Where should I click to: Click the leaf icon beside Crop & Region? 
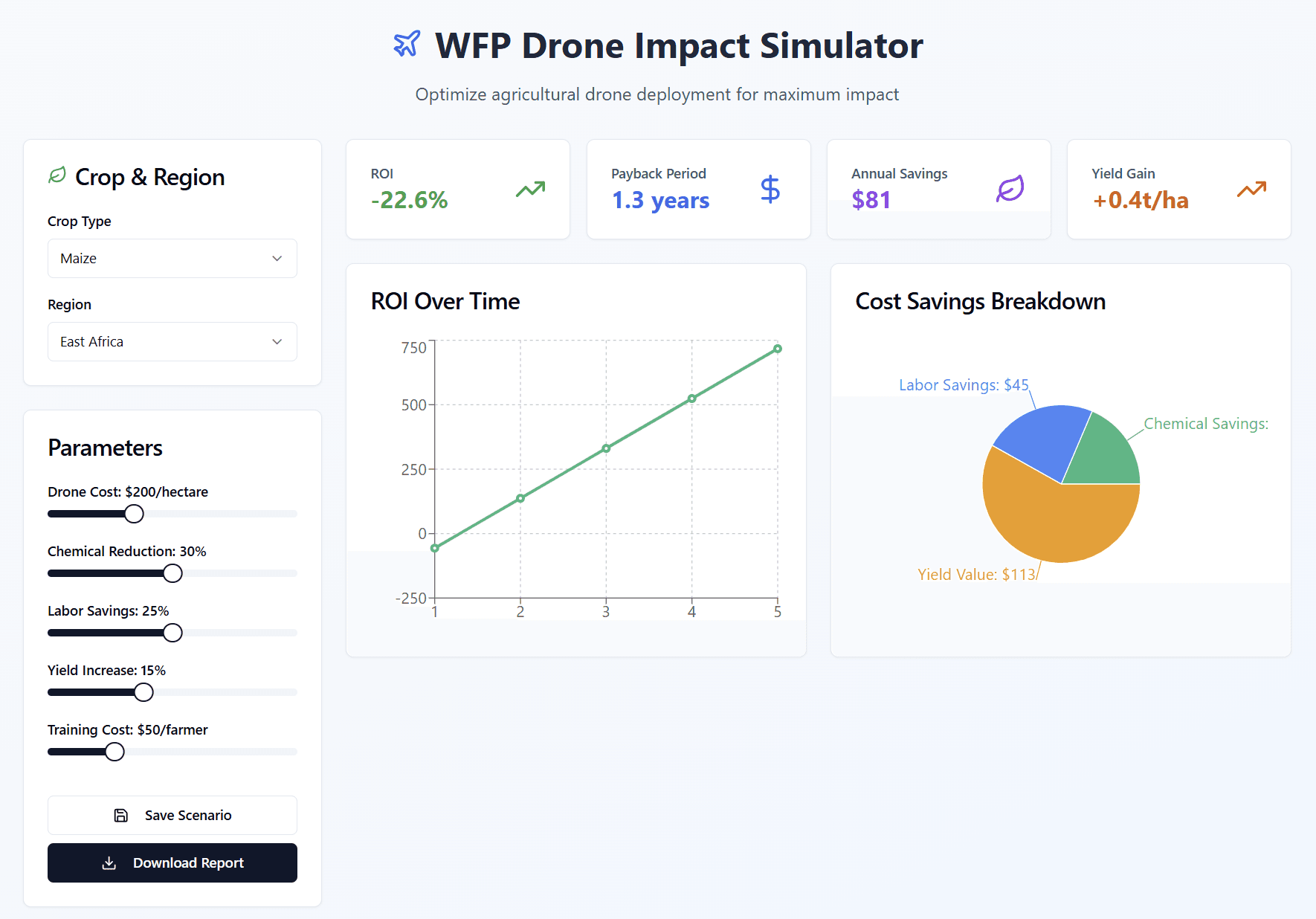click(57, 175)
